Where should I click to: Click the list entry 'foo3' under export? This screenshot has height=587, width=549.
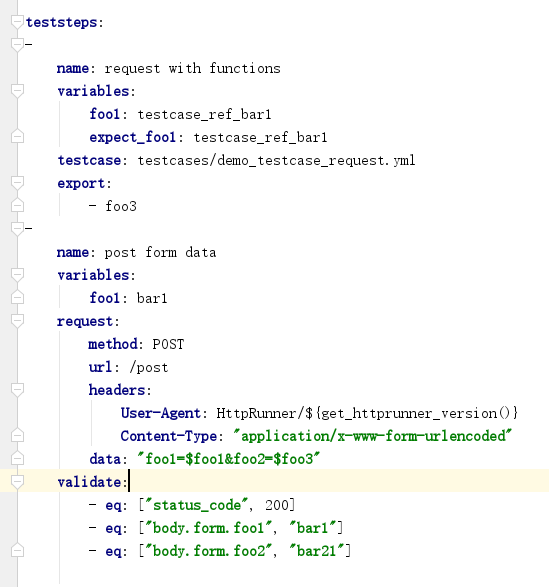(121, 206)
